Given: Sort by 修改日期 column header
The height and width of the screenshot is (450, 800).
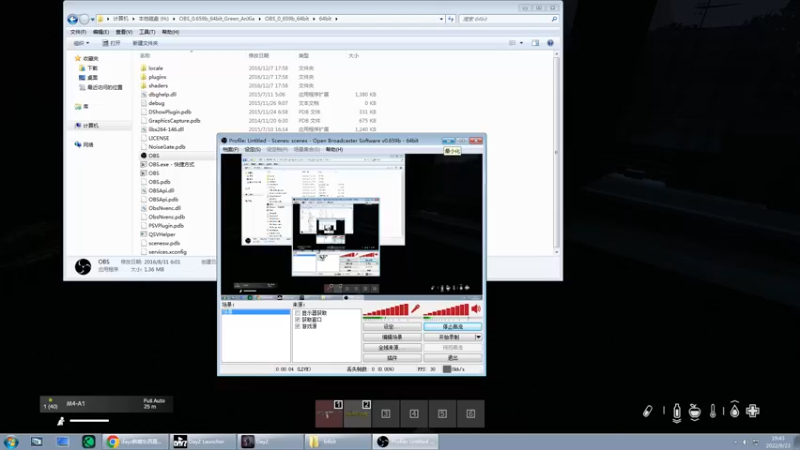Looking at the screenshot, I should pos(259,56).
